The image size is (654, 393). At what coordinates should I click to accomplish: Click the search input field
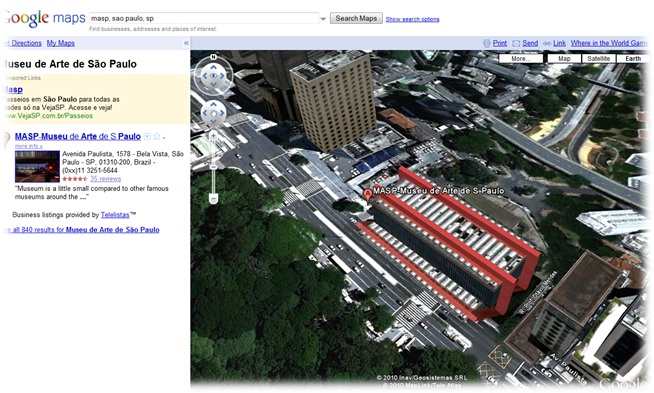coord(204,18)
